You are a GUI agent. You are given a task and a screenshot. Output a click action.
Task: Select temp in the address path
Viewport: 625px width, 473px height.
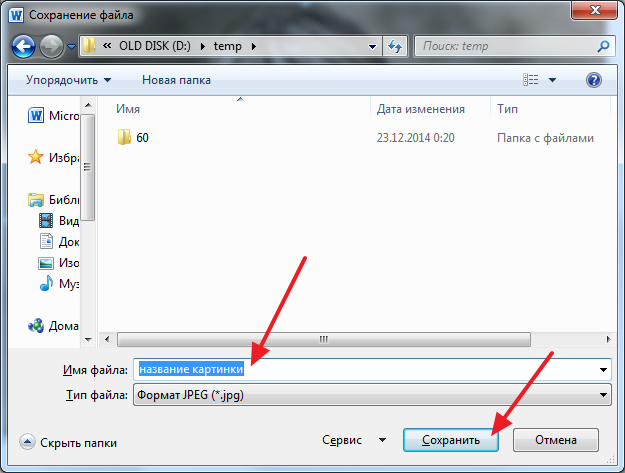point(228,46)
